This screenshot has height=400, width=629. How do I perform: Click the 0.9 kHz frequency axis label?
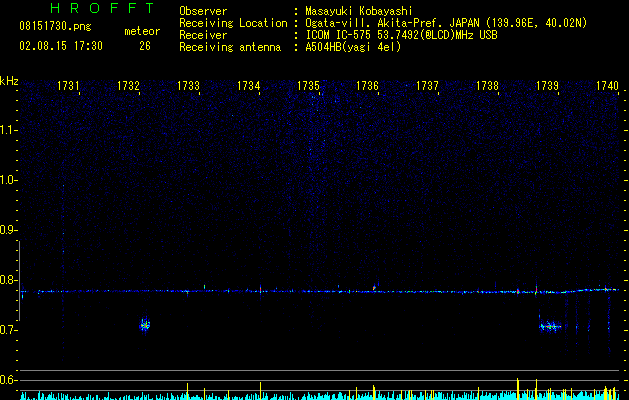coord(9,230)
